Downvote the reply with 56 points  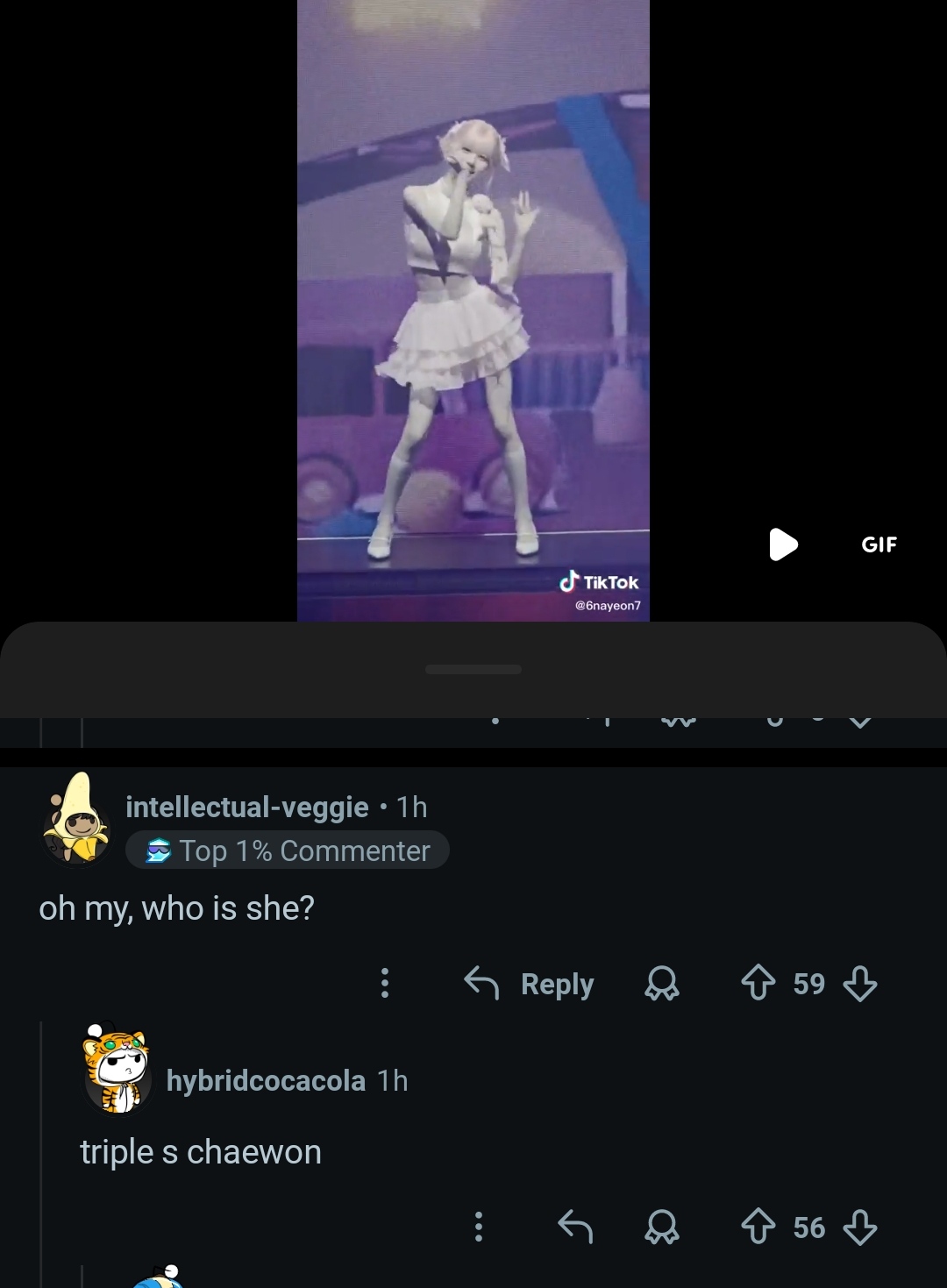click(860, 1228)
